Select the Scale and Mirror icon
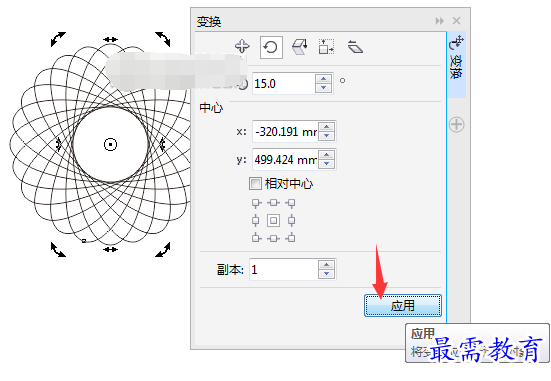The image size is (551, 381). pos(300,47)
